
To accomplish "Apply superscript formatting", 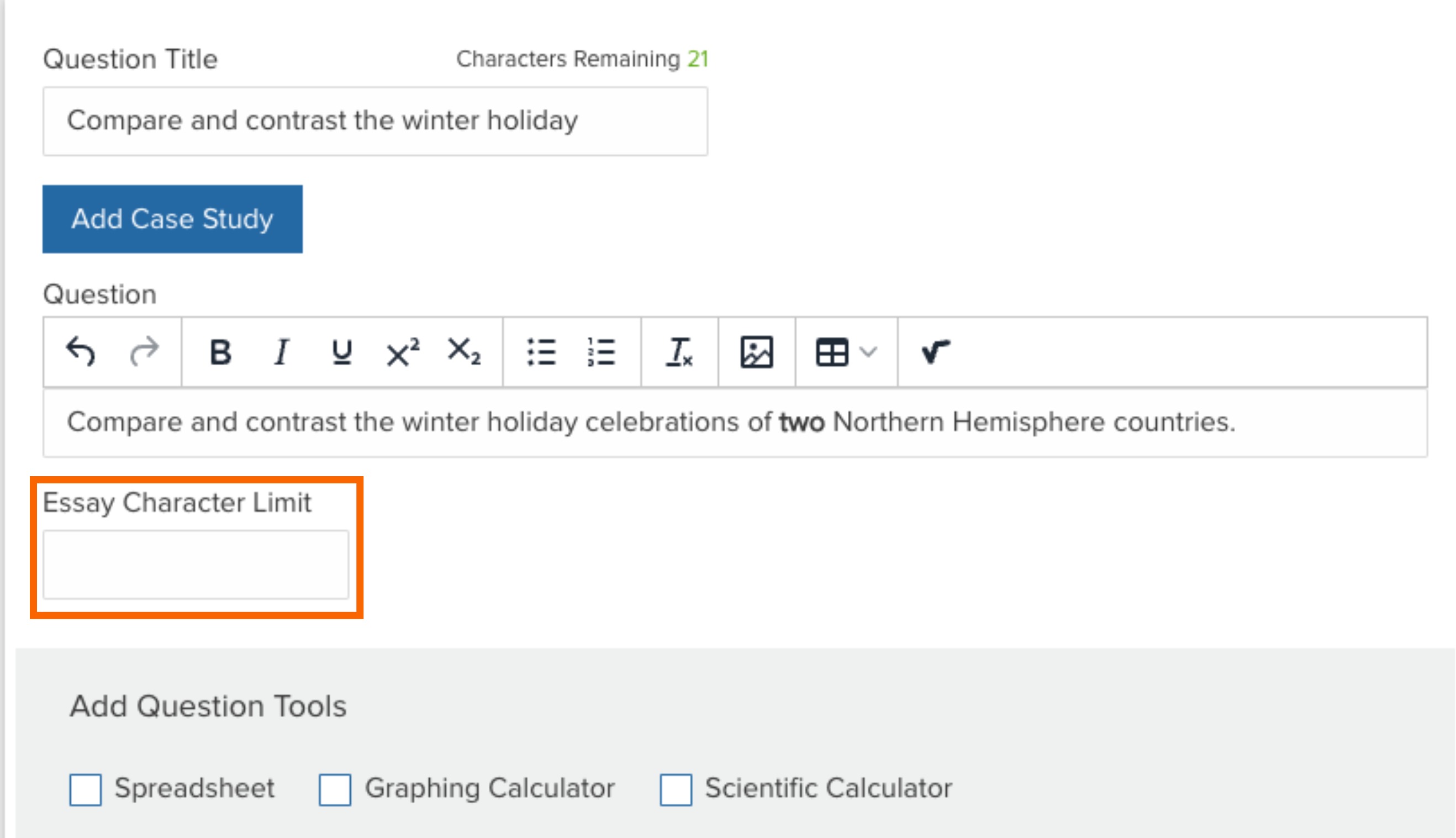I will (x=403, y=352).
